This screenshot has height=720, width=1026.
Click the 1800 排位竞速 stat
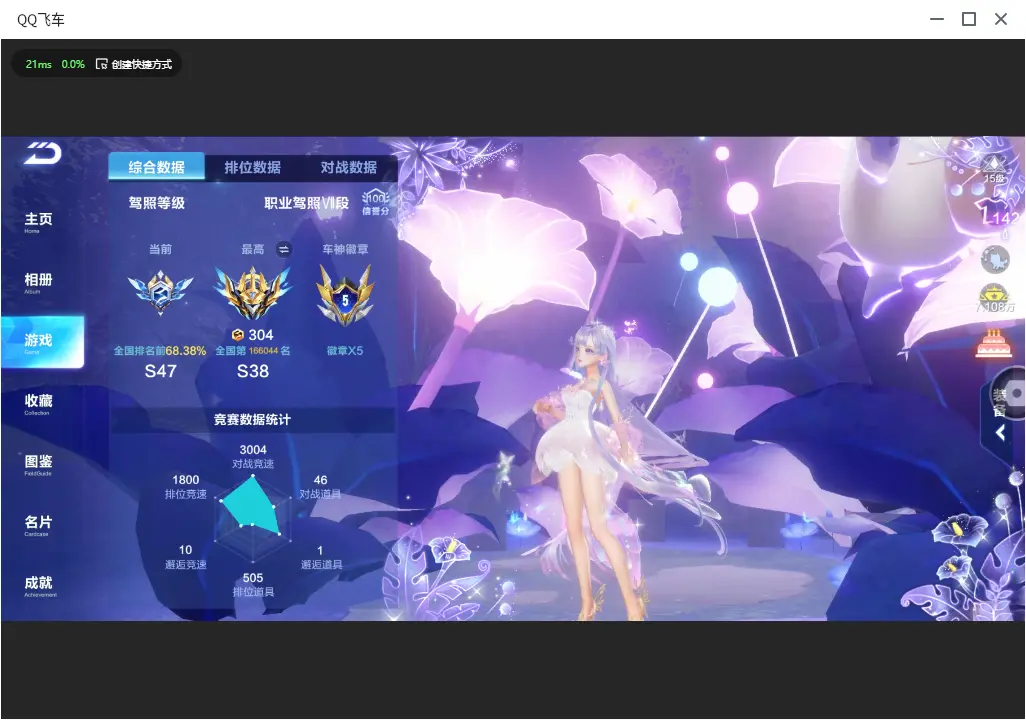point(185,486)
